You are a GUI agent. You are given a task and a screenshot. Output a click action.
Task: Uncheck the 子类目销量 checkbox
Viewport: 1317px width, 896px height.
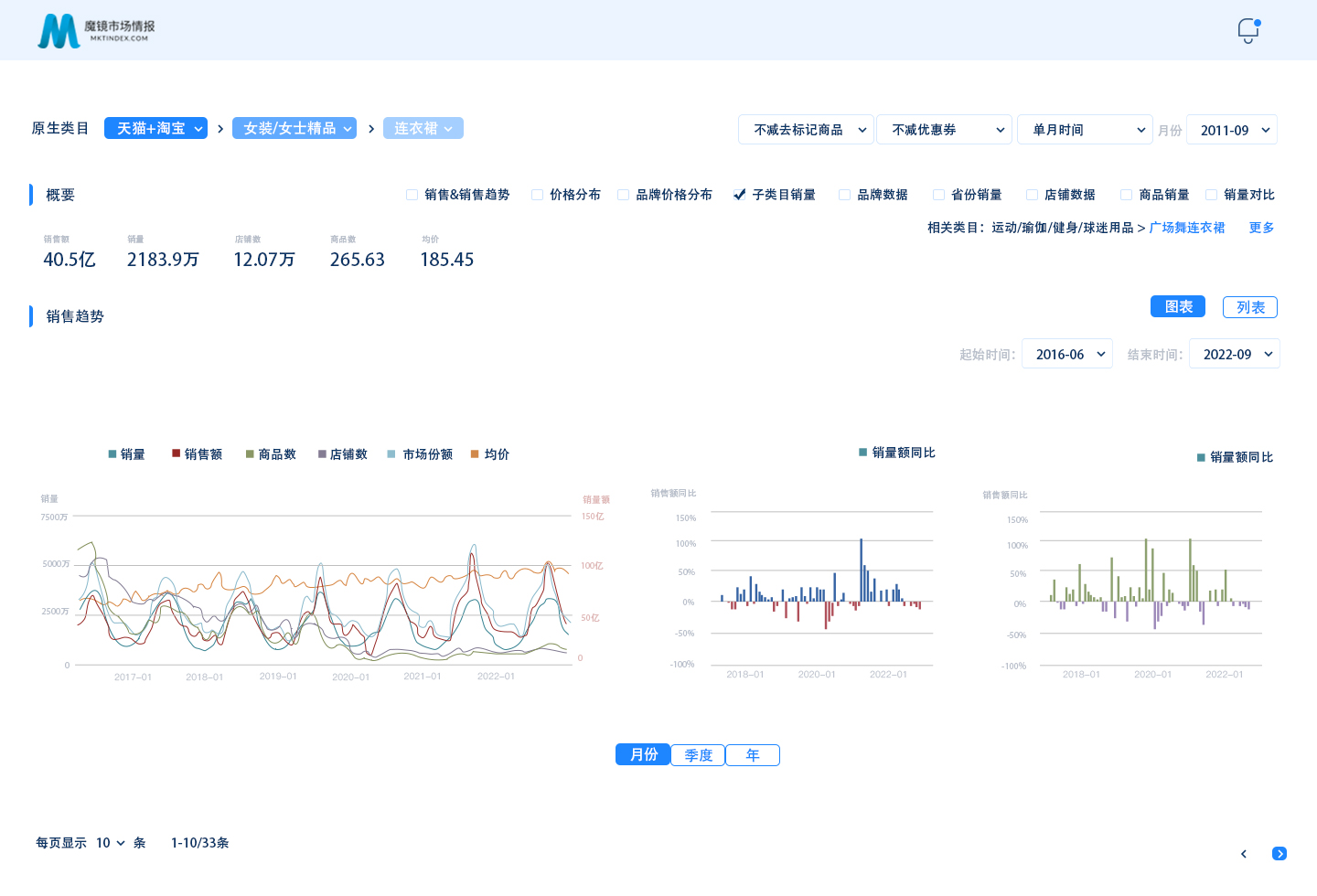tap(739, 195)
